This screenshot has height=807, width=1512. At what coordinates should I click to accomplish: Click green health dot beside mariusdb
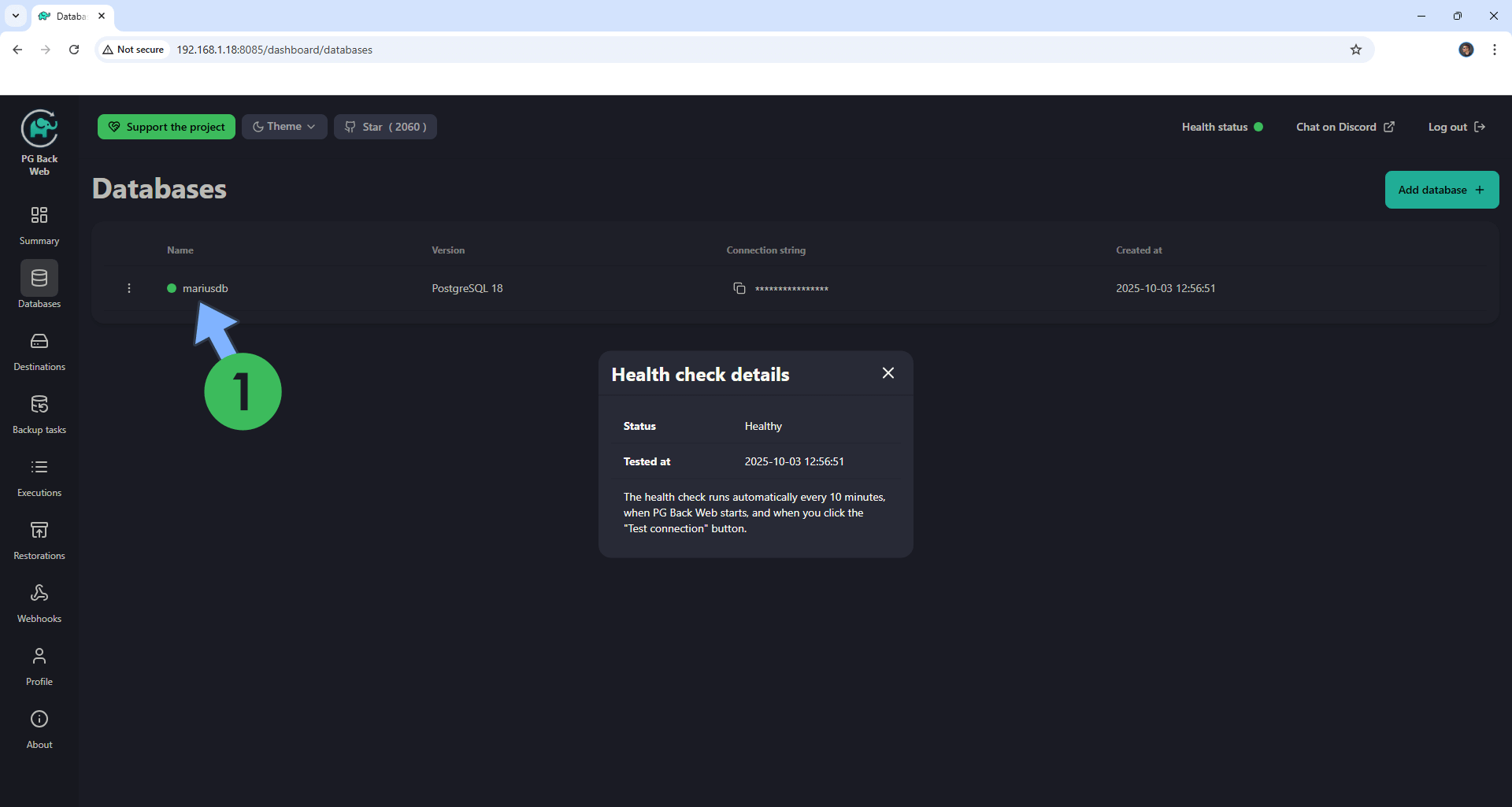click(x=172, y=288)
